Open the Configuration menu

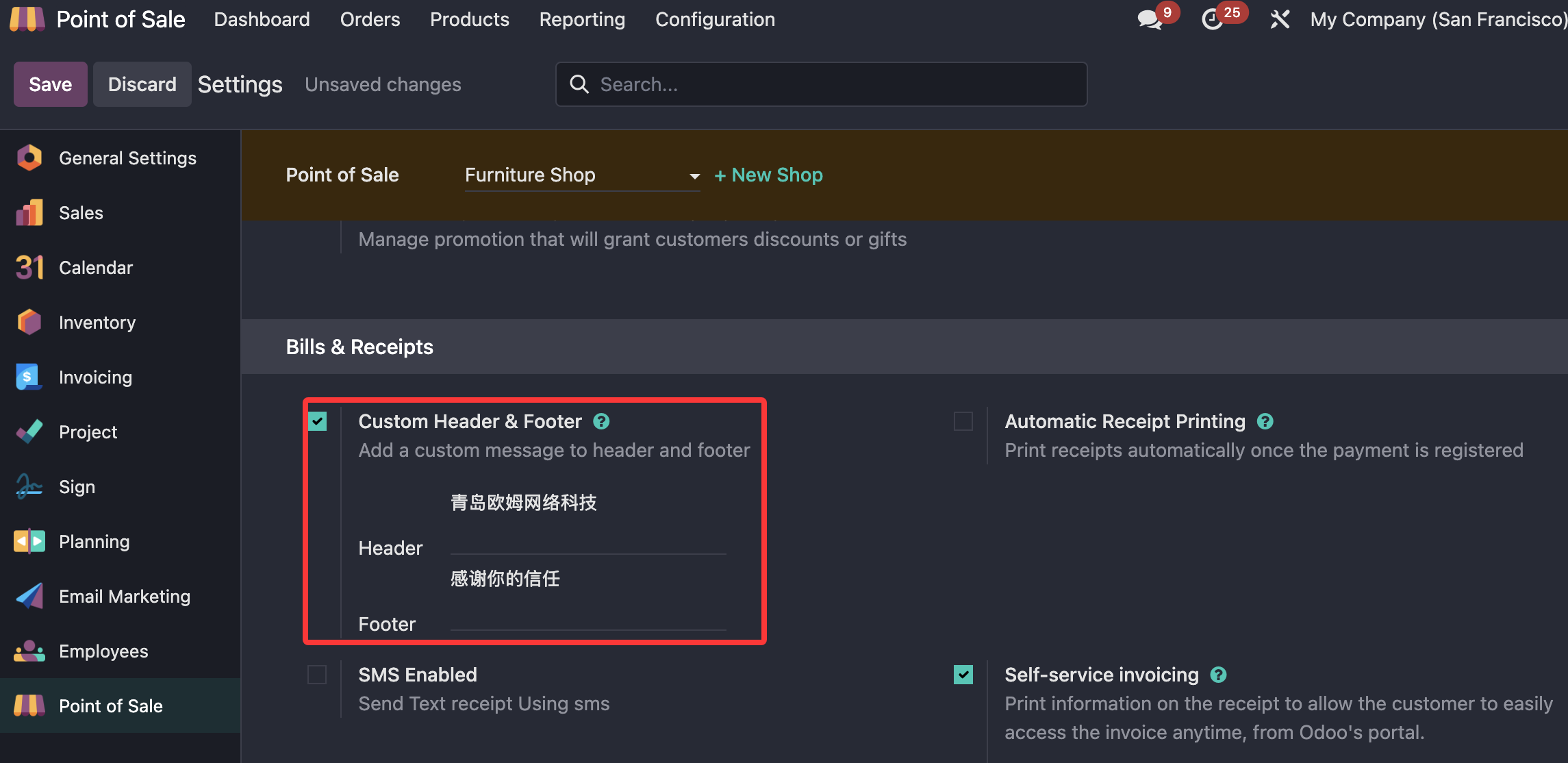point(715,19)
